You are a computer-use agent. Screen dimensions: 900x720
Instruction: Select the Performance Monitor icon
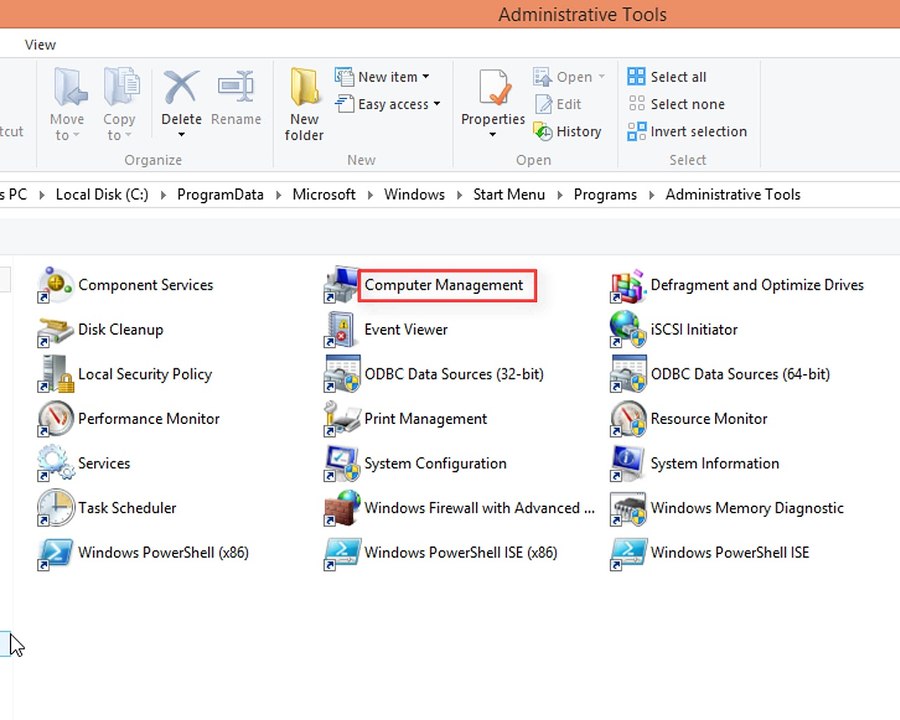click(55, 419)
